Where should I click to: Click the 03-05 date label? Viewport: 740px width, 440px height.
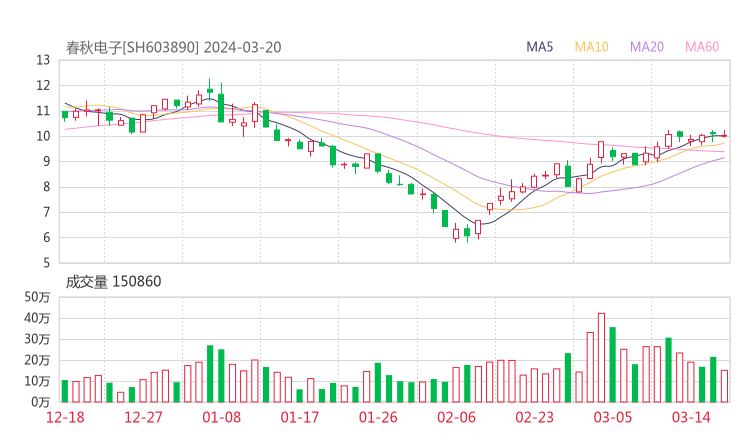[x=613, y=417]
